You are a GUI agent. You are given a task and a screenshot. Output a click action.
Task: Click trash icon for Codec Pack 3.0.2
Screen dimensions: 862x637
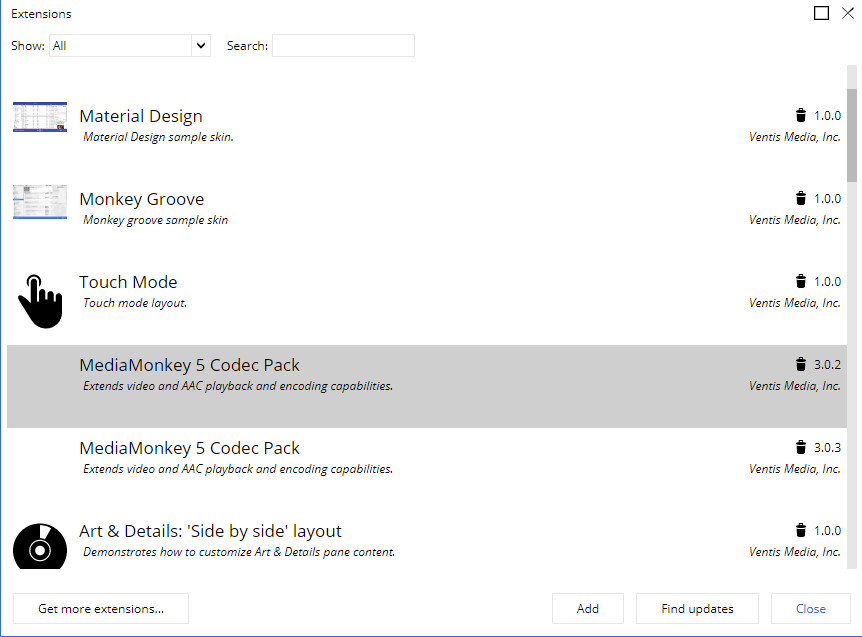click(x=800, y=364)
